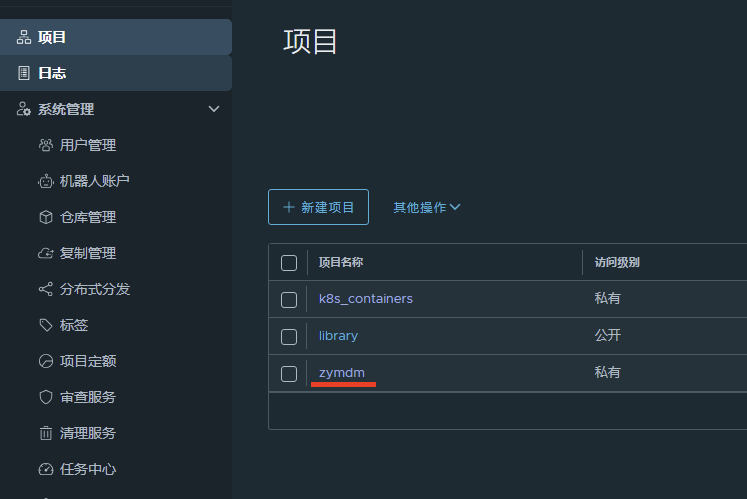The image size is (747, 499).
Task: Tick the k8s_containers row checkbox
Action: [289, 299]
